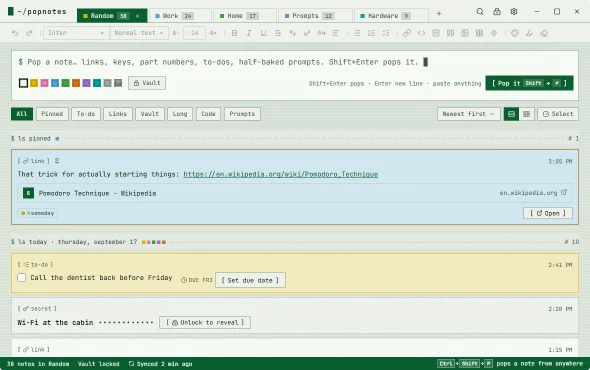This screenshot has height=370, width=590.
Task: Switch to the Work tab
Action: pyautogui.click(x=180, y=16)
